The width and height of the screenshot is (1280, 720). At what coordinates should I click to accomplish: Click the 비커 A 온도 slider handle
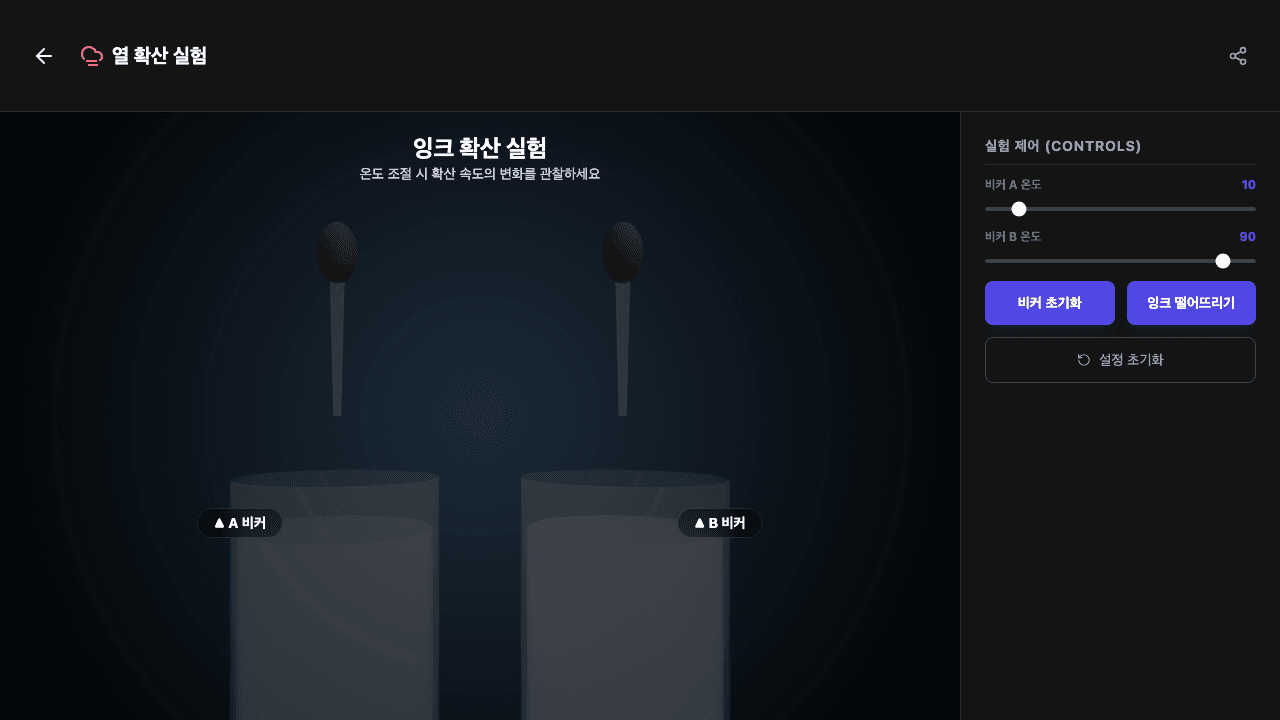coord(1019,209)
